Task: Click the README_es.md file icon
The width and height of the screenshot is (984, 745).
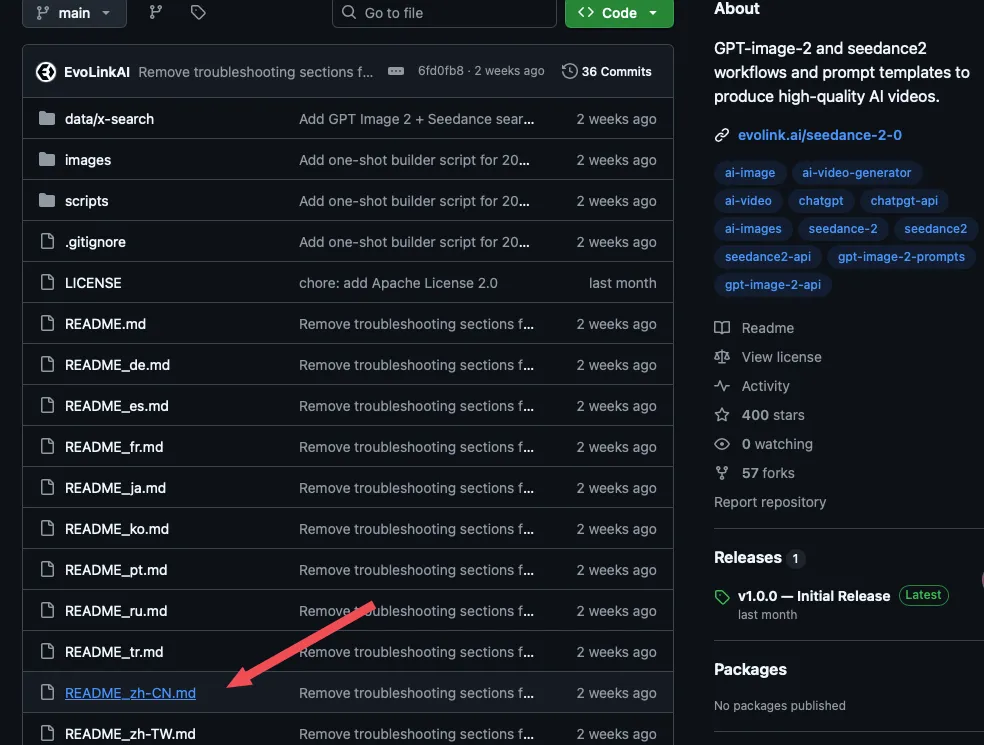Action: point(47,405)
